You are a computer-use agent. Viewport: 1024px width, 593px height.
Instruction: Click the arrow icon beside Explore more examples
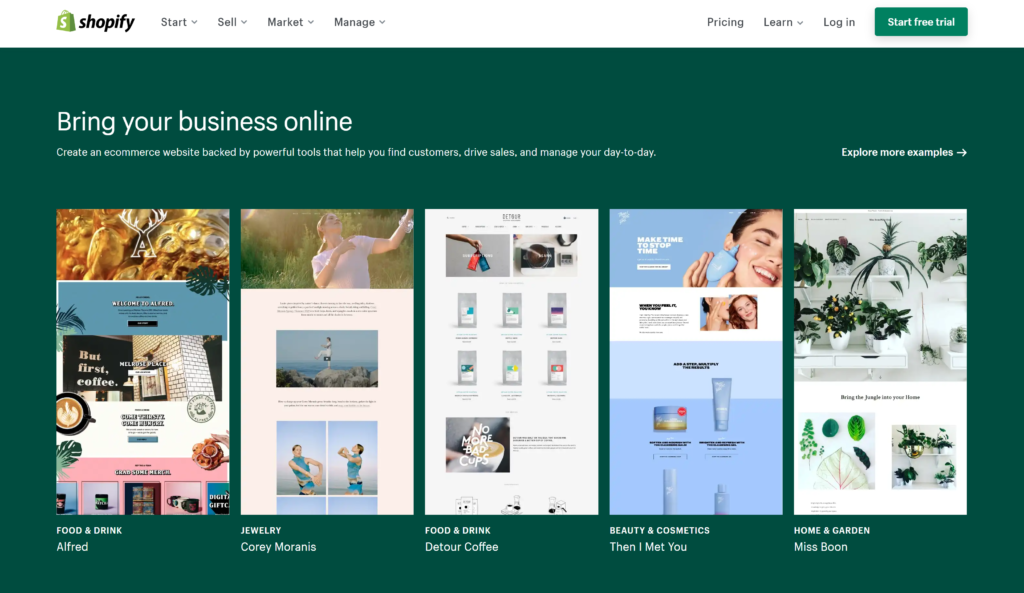point(961,153)
